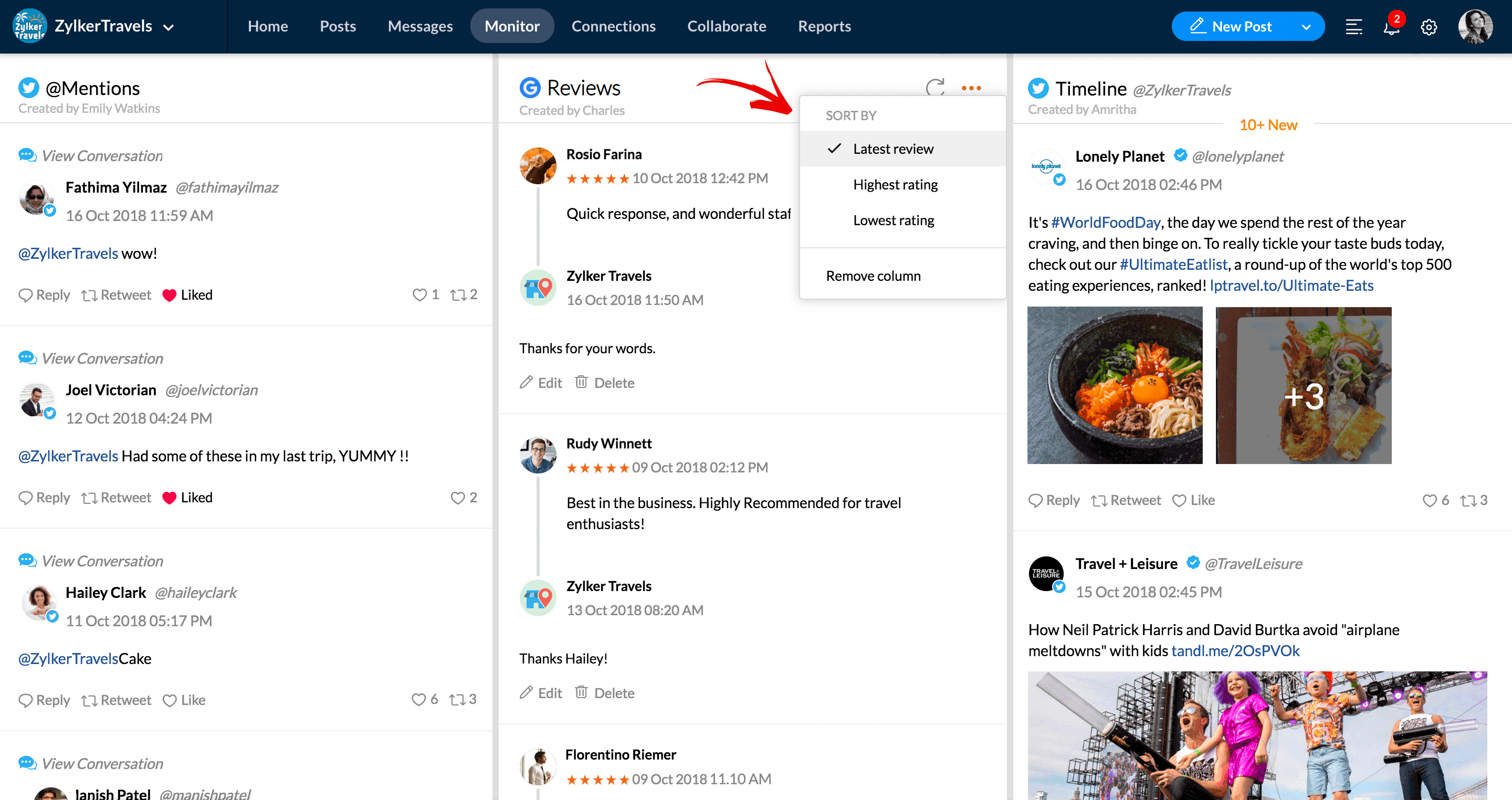1512x800 pixels.
Task: Go to the Home tab
Action: tap(268, 26)
